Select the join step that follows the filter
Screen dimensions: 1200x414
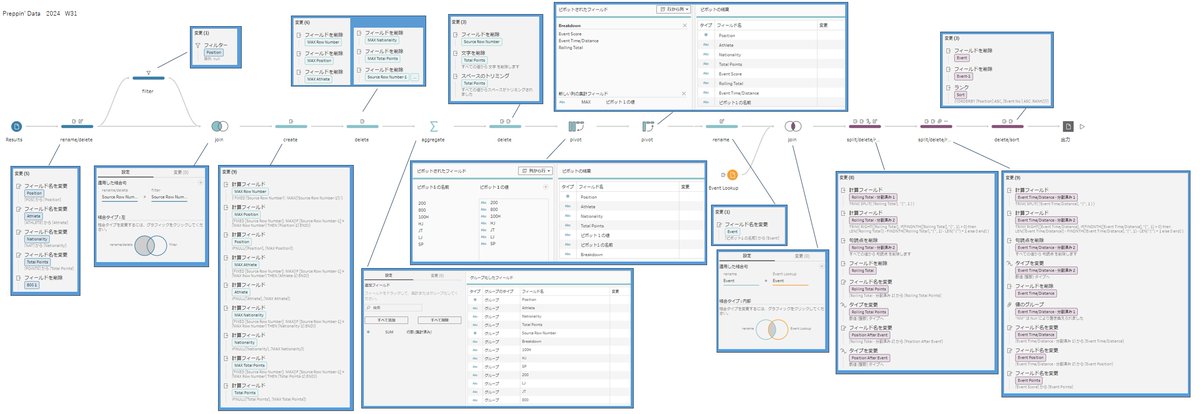(218, 126)
